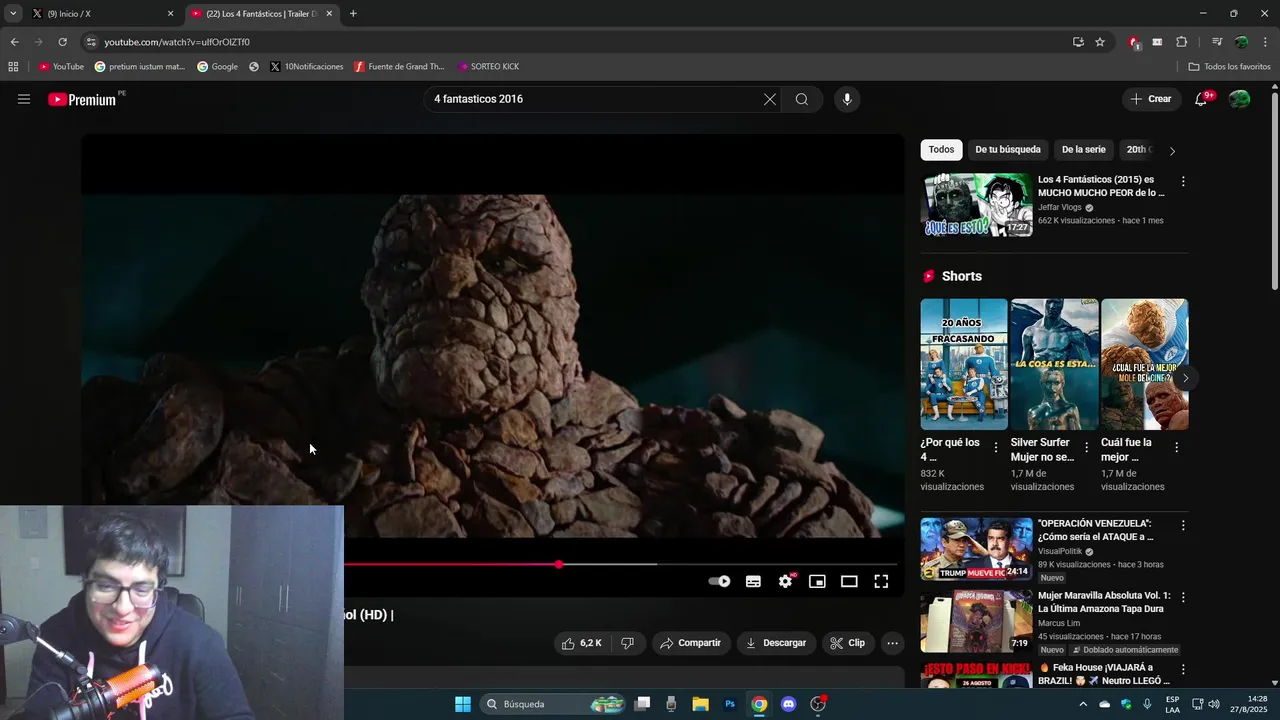Image resolution: width=1280 pixels, height=720 pixels.
Task: Open Jeffar Vlogs video thumbnail
Action: point(976,205)
